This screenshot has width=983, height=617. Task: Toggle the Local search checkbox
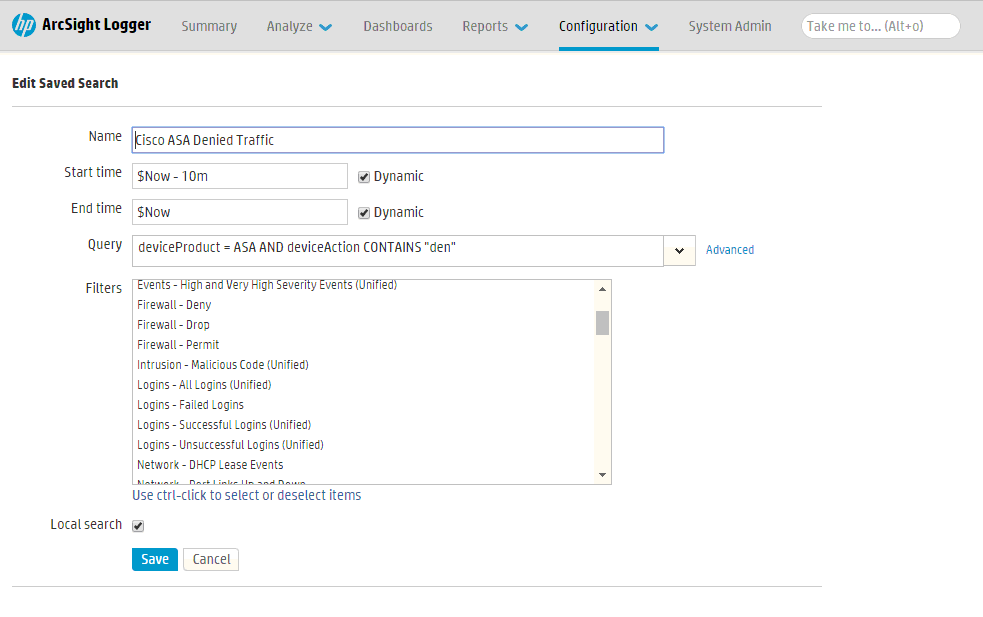coord(138,526)
